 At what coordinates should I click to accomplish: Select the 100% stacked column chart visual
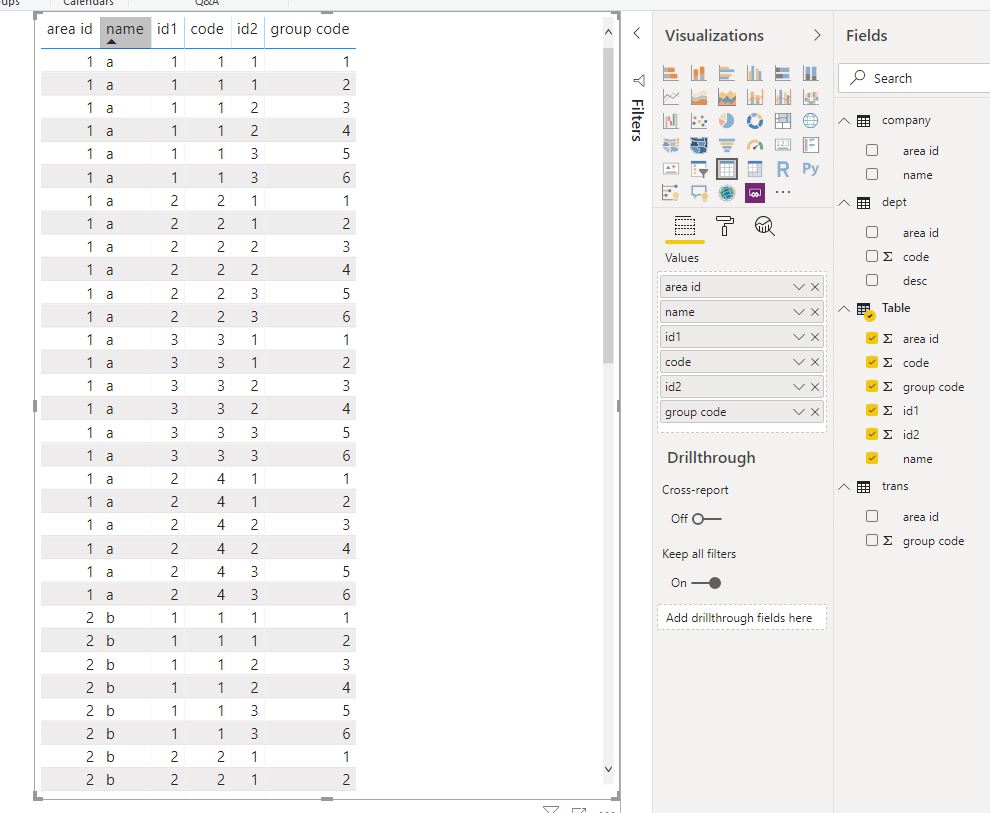point(811,73)
